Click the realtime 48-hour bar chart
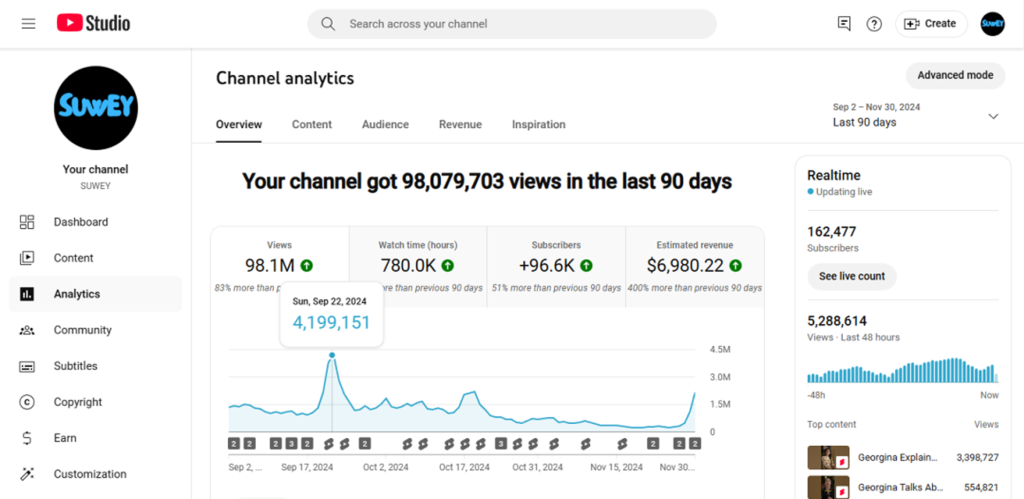This screenshot has height=499, width=1024. (x=903, y=370)
